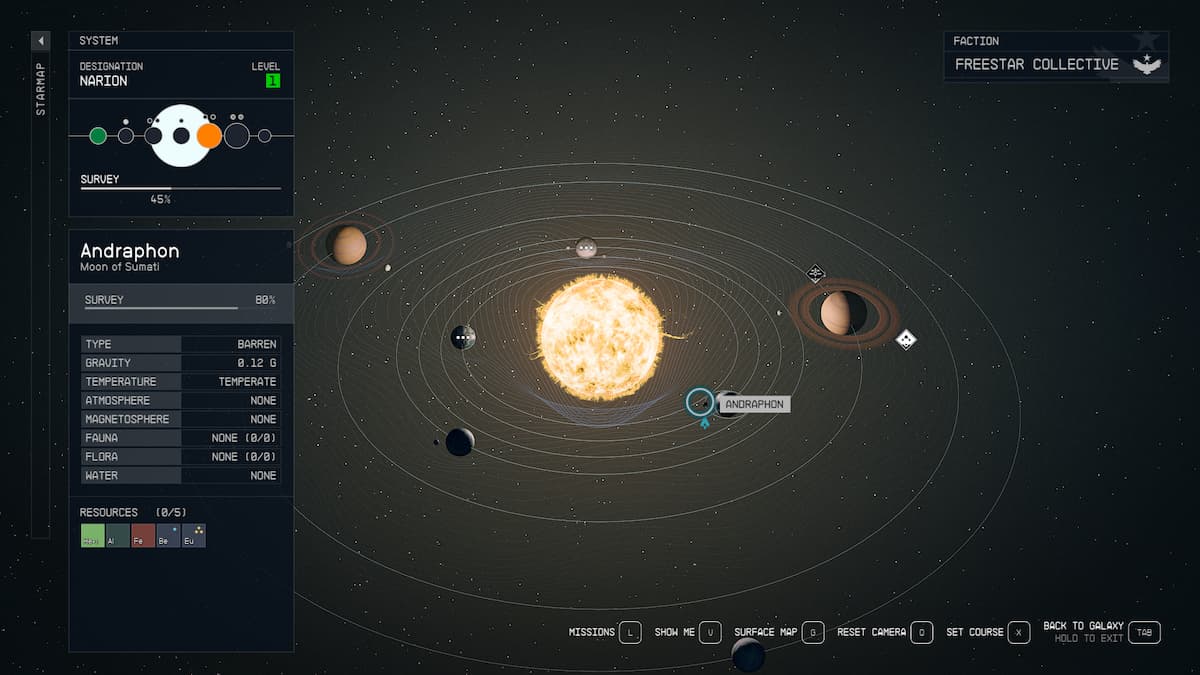The width and height of the screenshot is (1200, 675).
Task: Click the Freestar Collective faction banner
Action: (1055, 64)
